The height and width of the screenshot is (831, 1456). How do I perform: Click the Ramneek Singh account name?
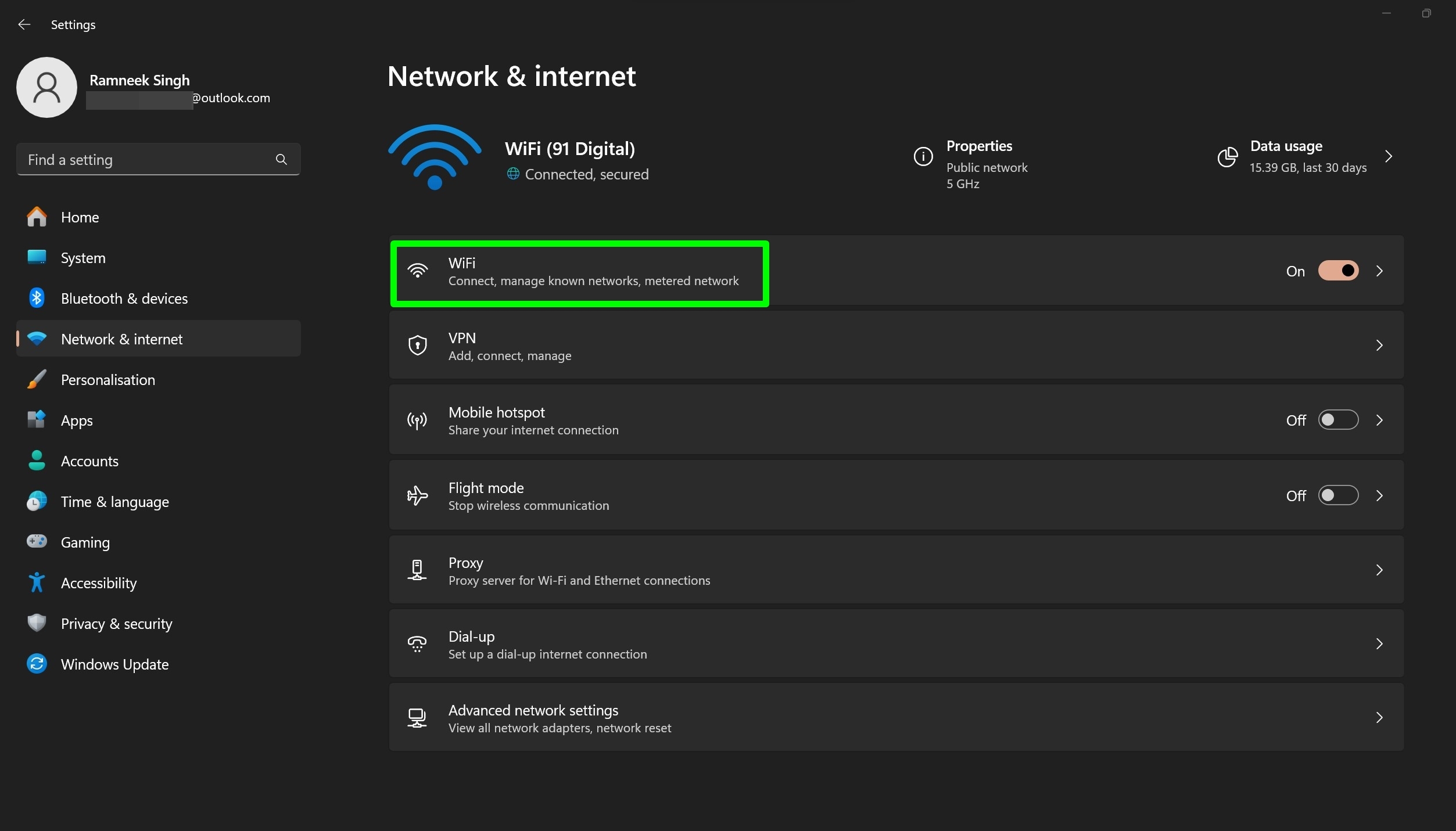pyautogui.click(x=139, y=80)
